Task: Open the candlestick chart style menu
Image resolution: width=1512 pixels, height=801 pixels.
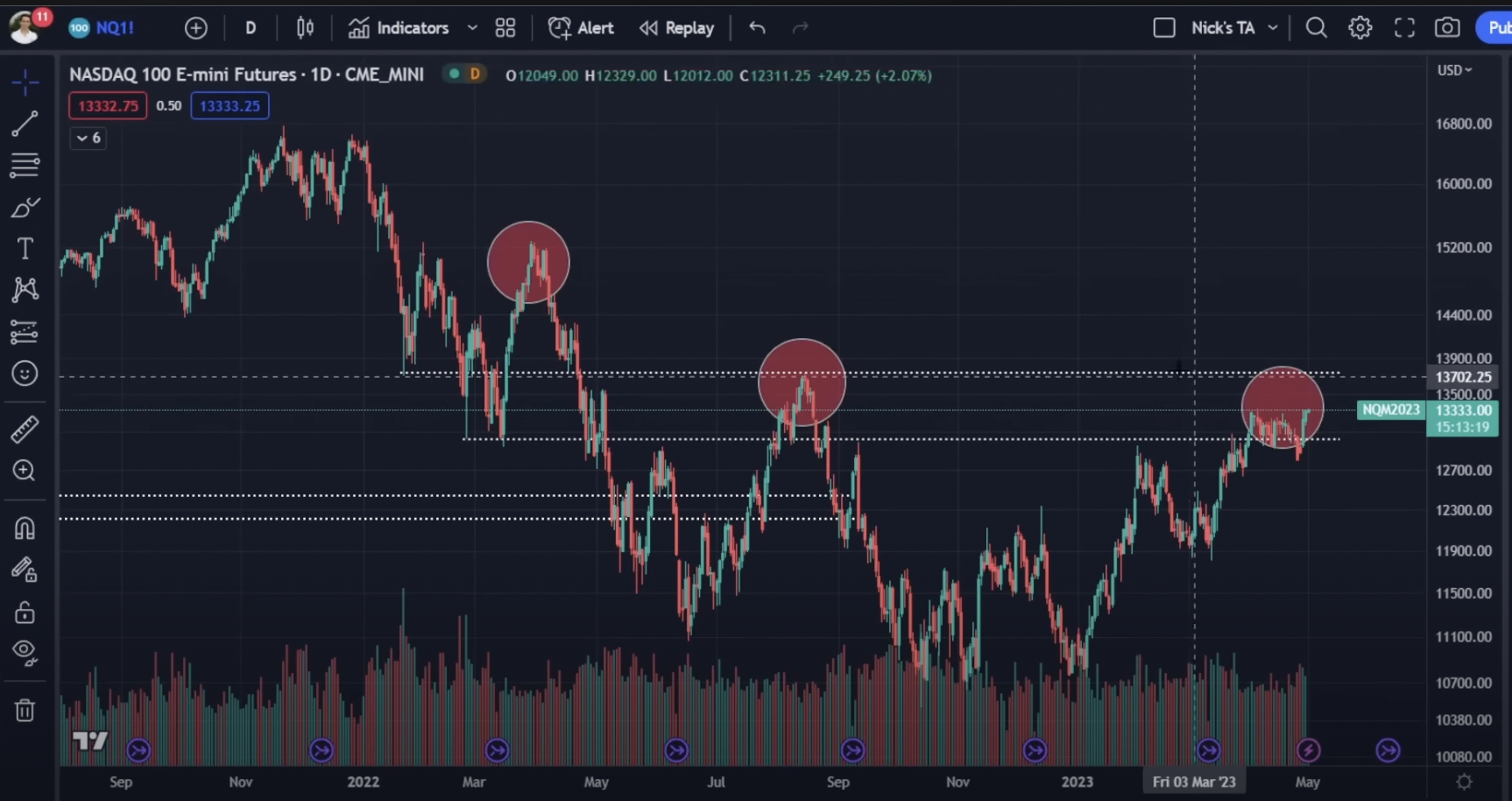Action: click(x=305, y=28)
